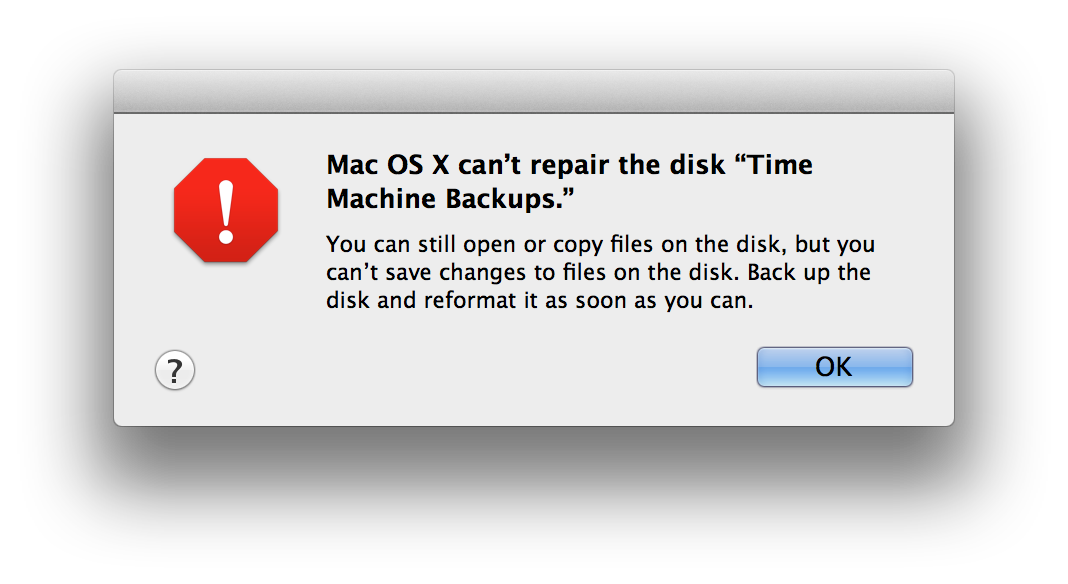Viewport: 1068px width, 584px height.
Task: Confirm the dialog with the OK button
Action: click(834, 367)
